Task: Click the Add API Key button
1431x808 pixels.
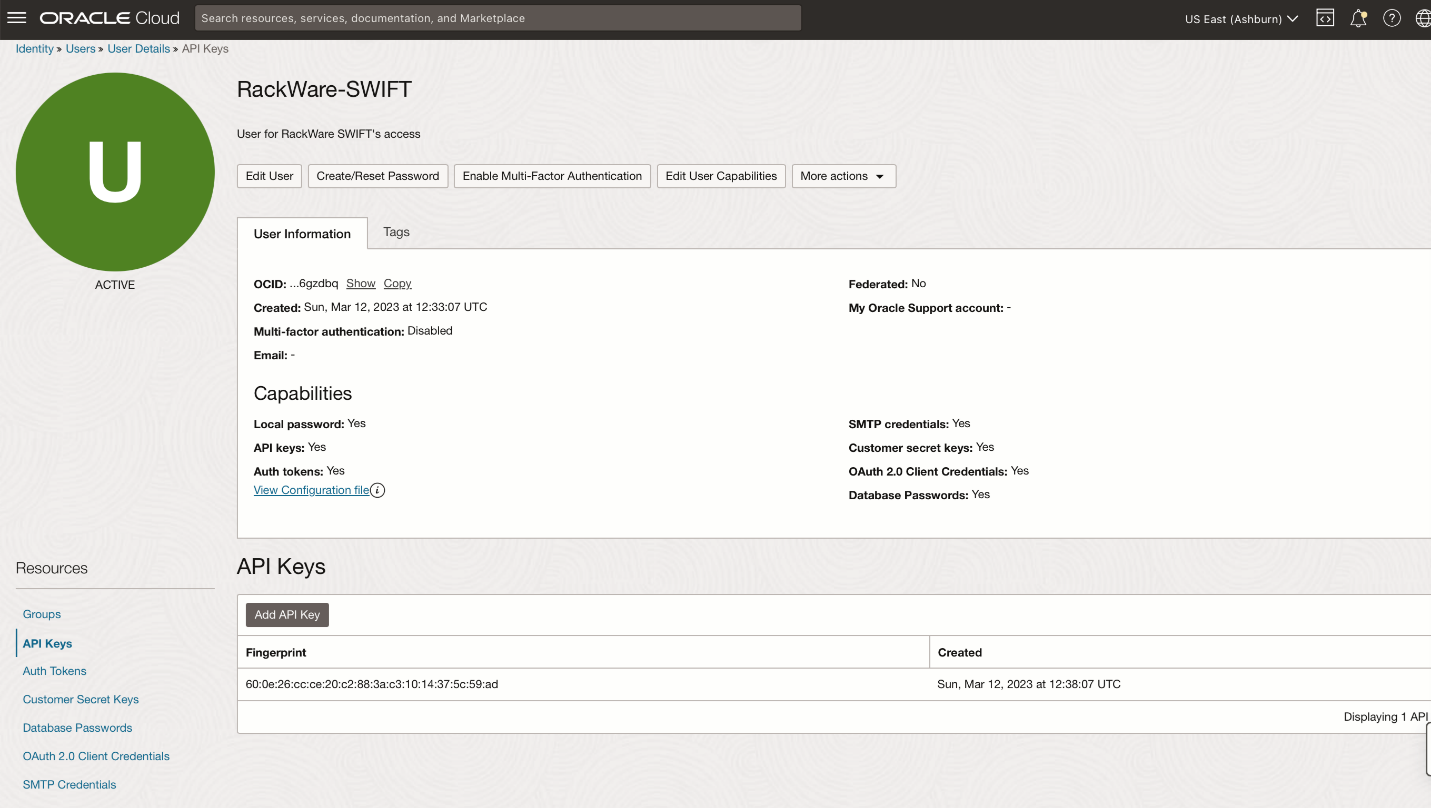Action: point(287,615)
